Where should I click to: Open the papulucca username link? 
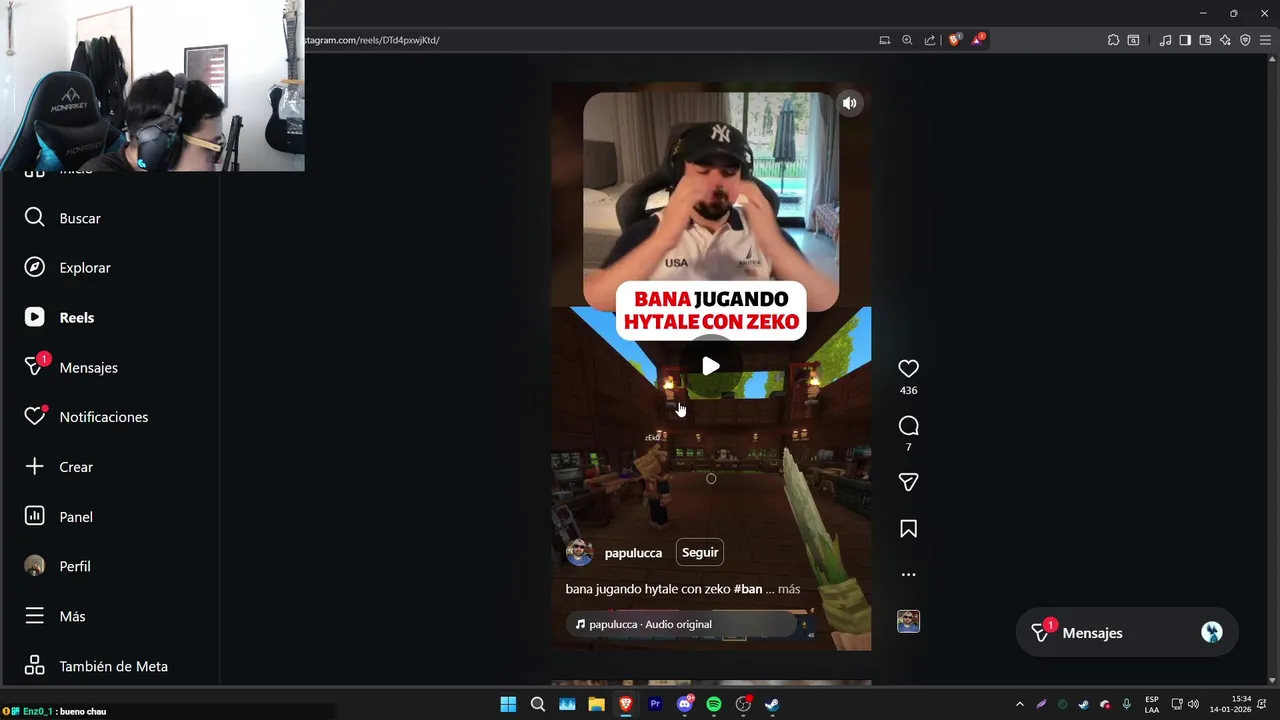click(633, 553)
